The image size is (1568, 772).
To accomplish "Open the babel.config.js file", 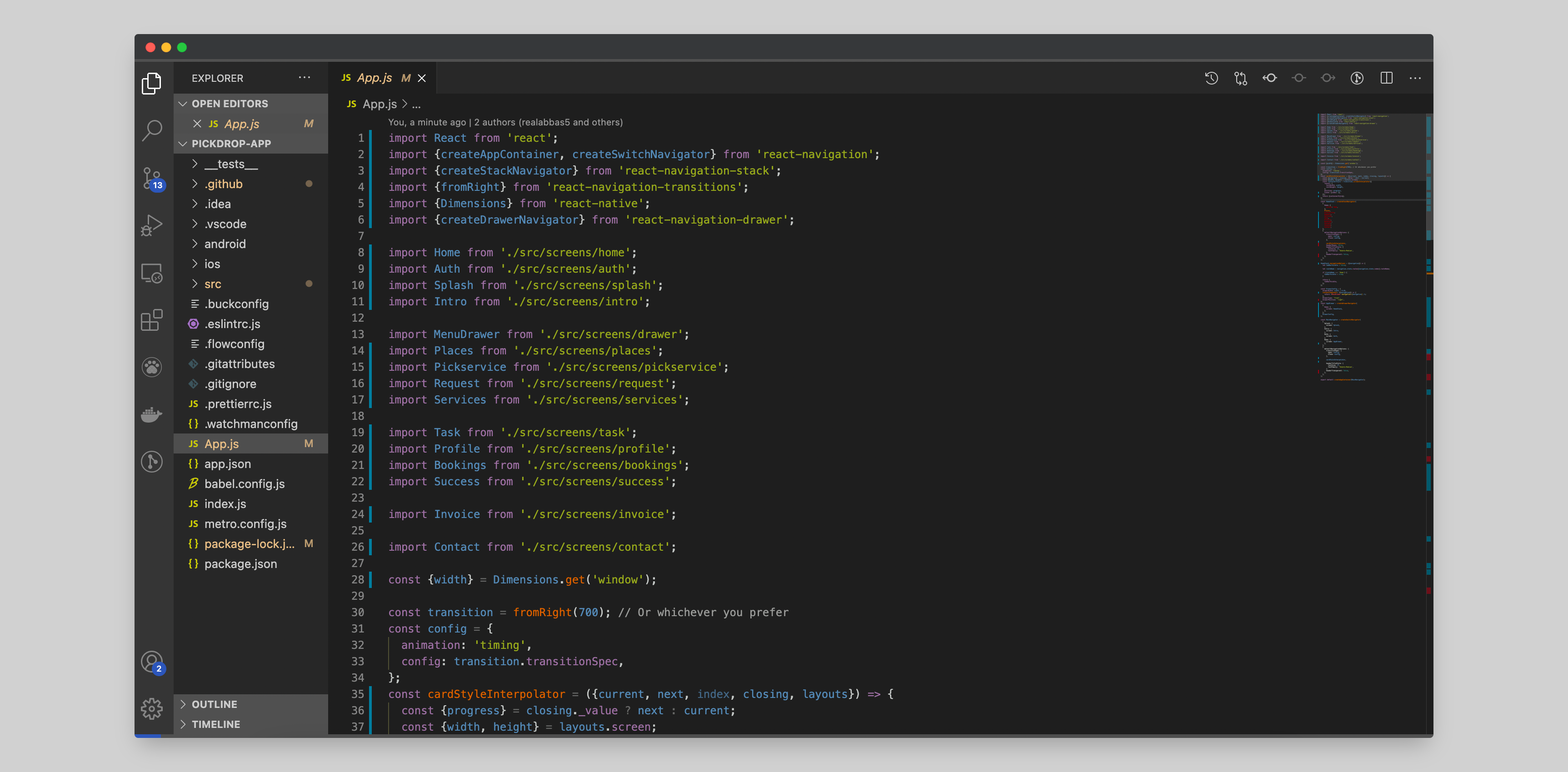I will (x=251, y=483).
